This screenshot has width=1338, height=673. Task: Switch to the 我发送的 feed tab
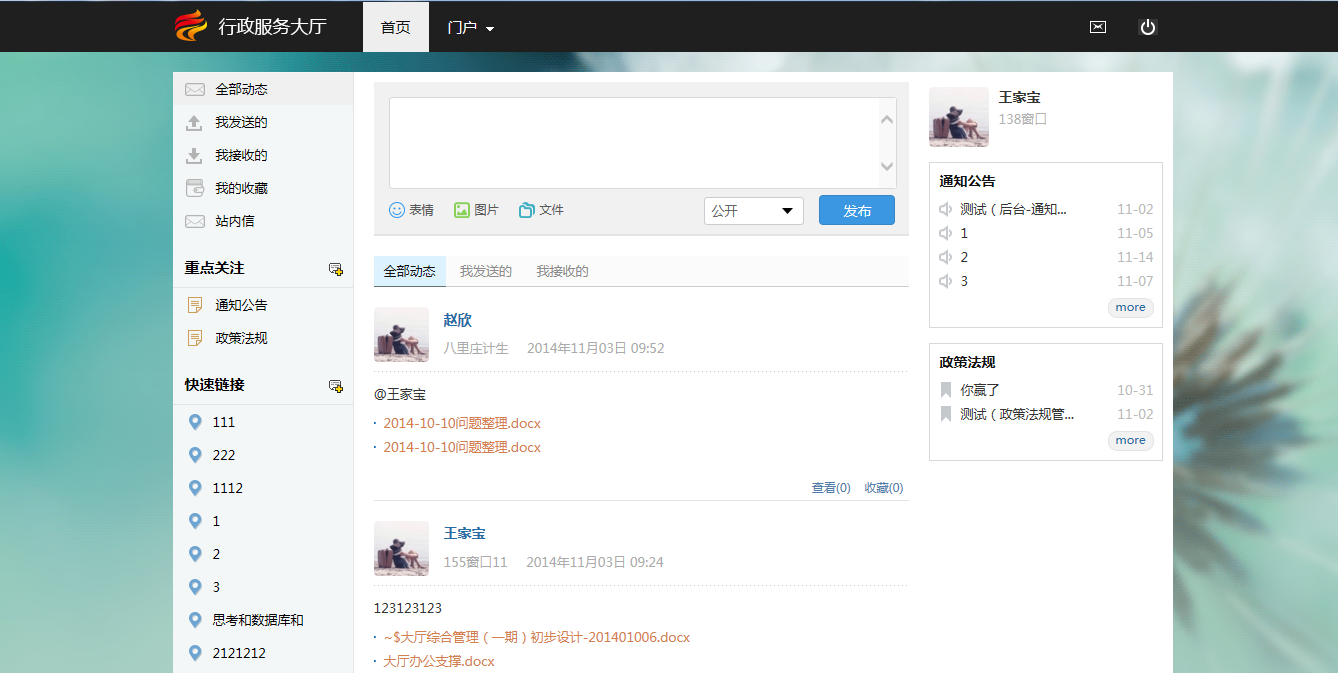[486, 271]
